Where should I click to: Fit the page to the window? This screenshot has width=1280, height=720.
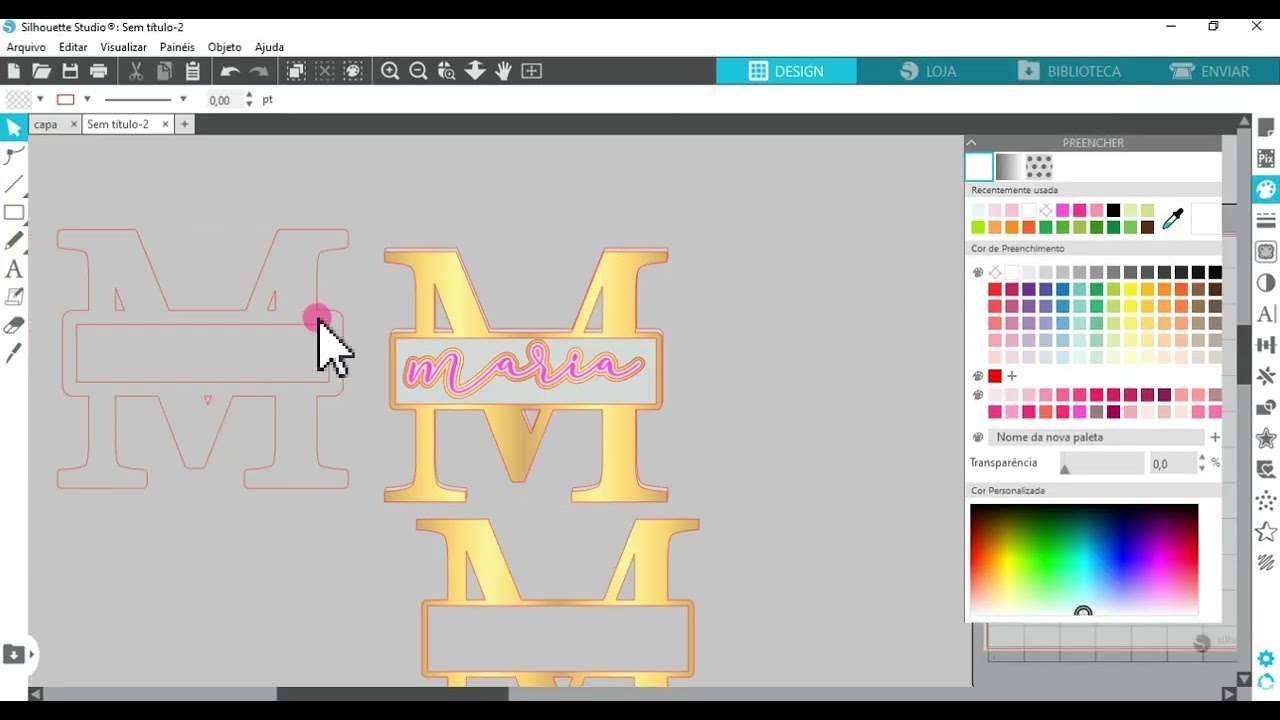click(532, 71)
